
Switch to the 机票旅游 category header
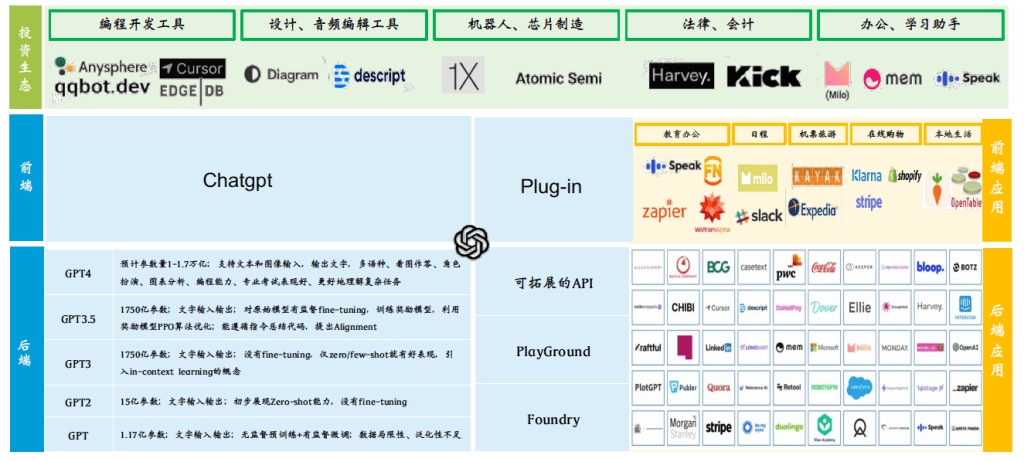coord(817,134)
